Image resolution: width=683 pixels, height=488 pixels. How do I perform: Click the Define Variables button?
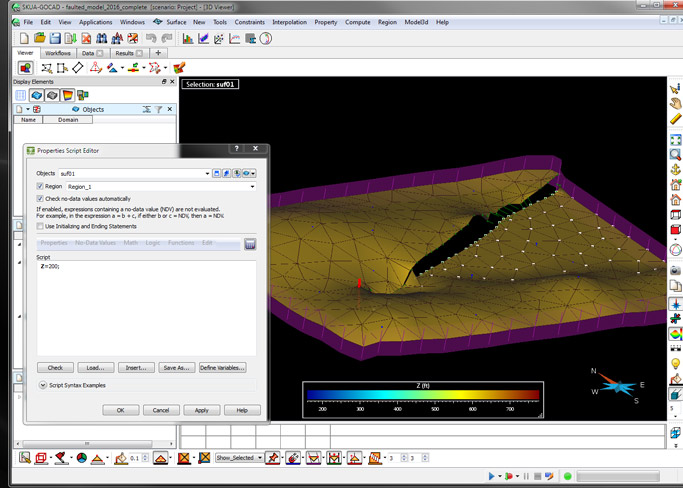click(222, 367)
